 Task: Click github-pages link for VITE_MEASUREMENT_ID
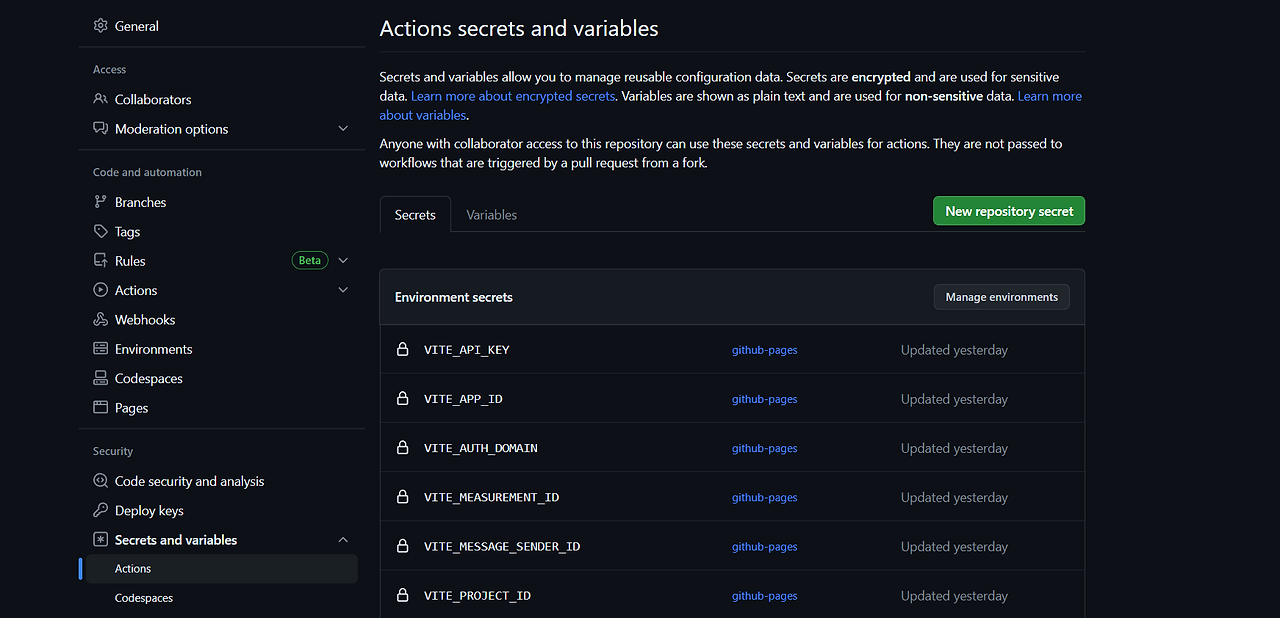tap(764, 497)
